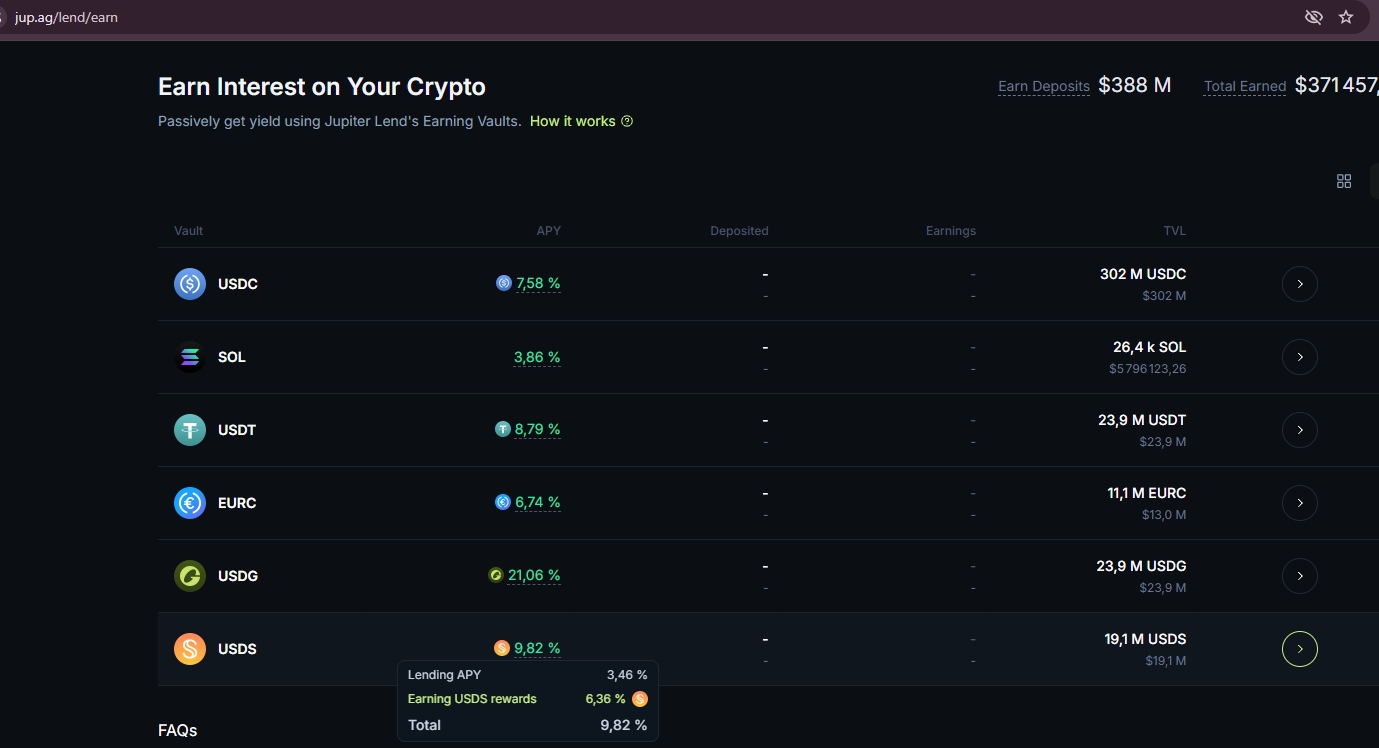The height and width of the screenshot is (748, 1379).
Task: Select the SOL vault name
Action: pyautogui.click(x=232, y=357)
